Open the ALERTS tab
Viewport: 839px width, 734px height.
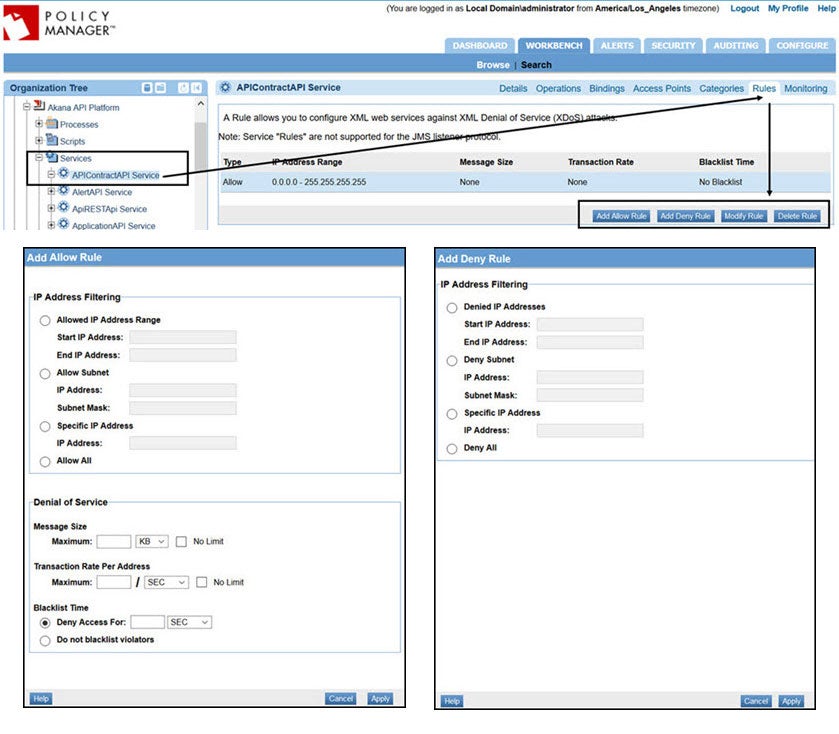(617, 45)
